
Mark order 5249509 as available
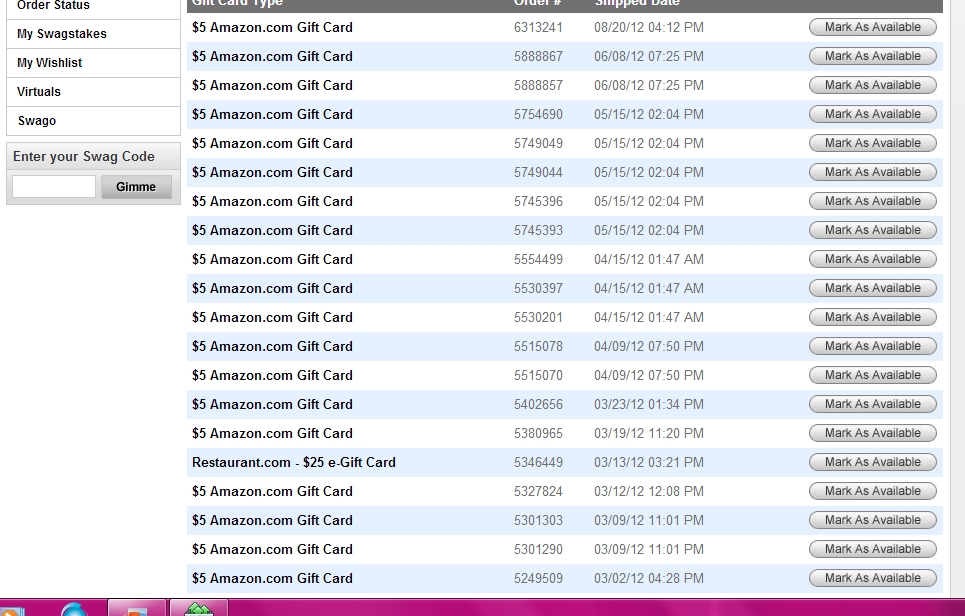[872, 579]
